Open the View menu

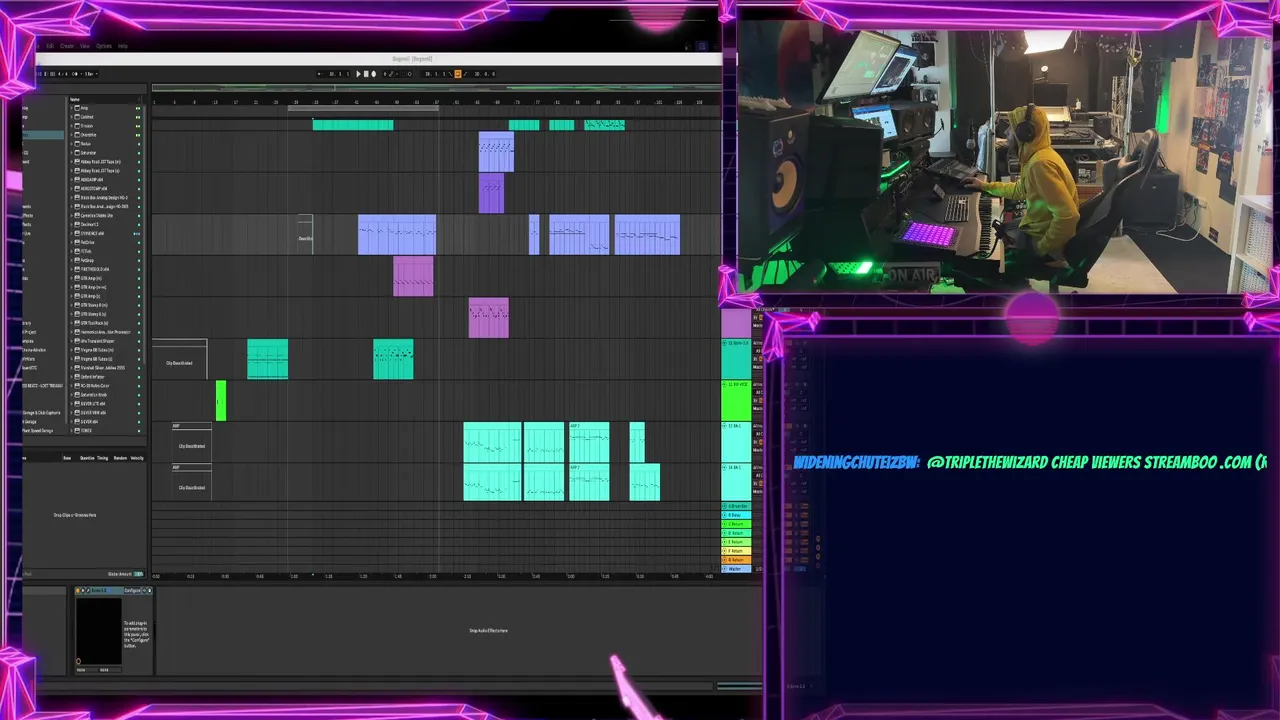(85, 46)
